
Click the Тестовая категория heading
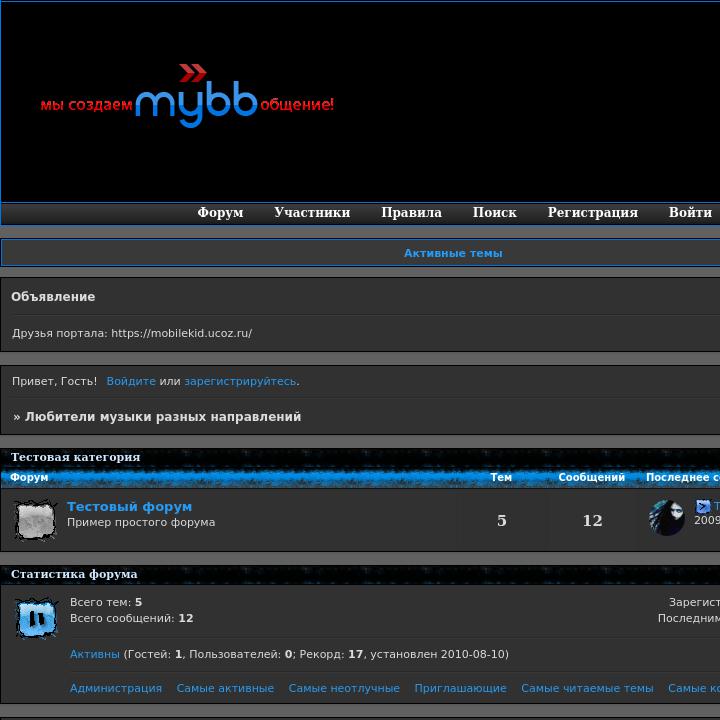coord(75,457)
